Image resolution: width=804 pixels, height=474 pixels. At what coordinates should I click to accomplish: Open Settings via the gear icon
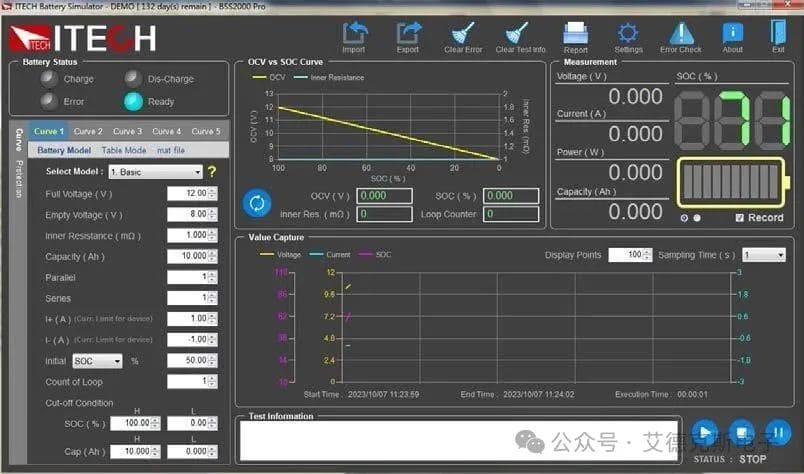tap(628, 33)
